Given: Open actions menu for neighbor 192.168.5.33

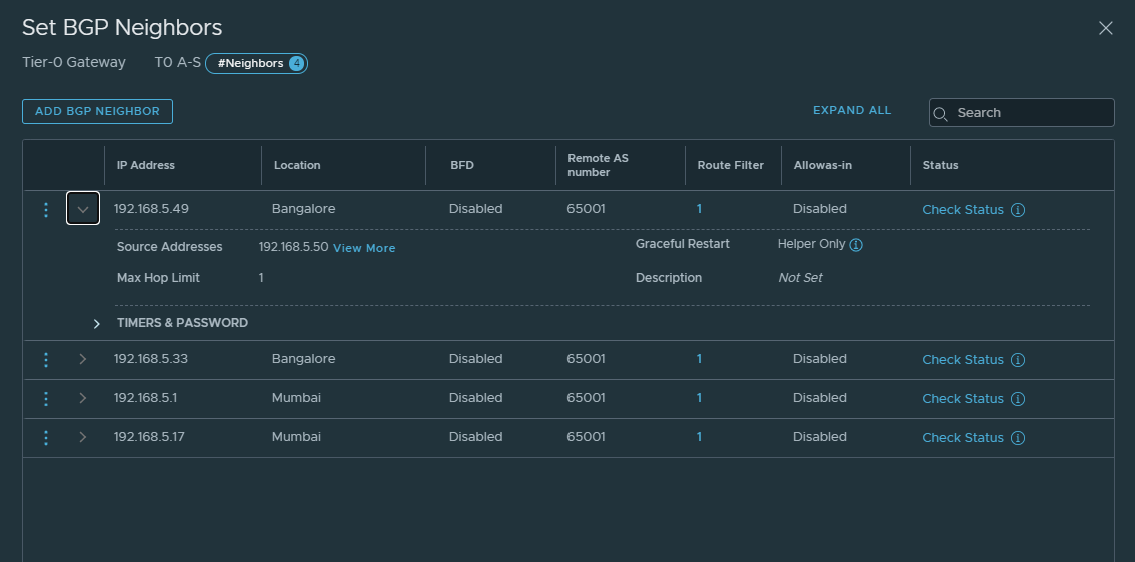Looking at the screenshot, I should 46,360.
